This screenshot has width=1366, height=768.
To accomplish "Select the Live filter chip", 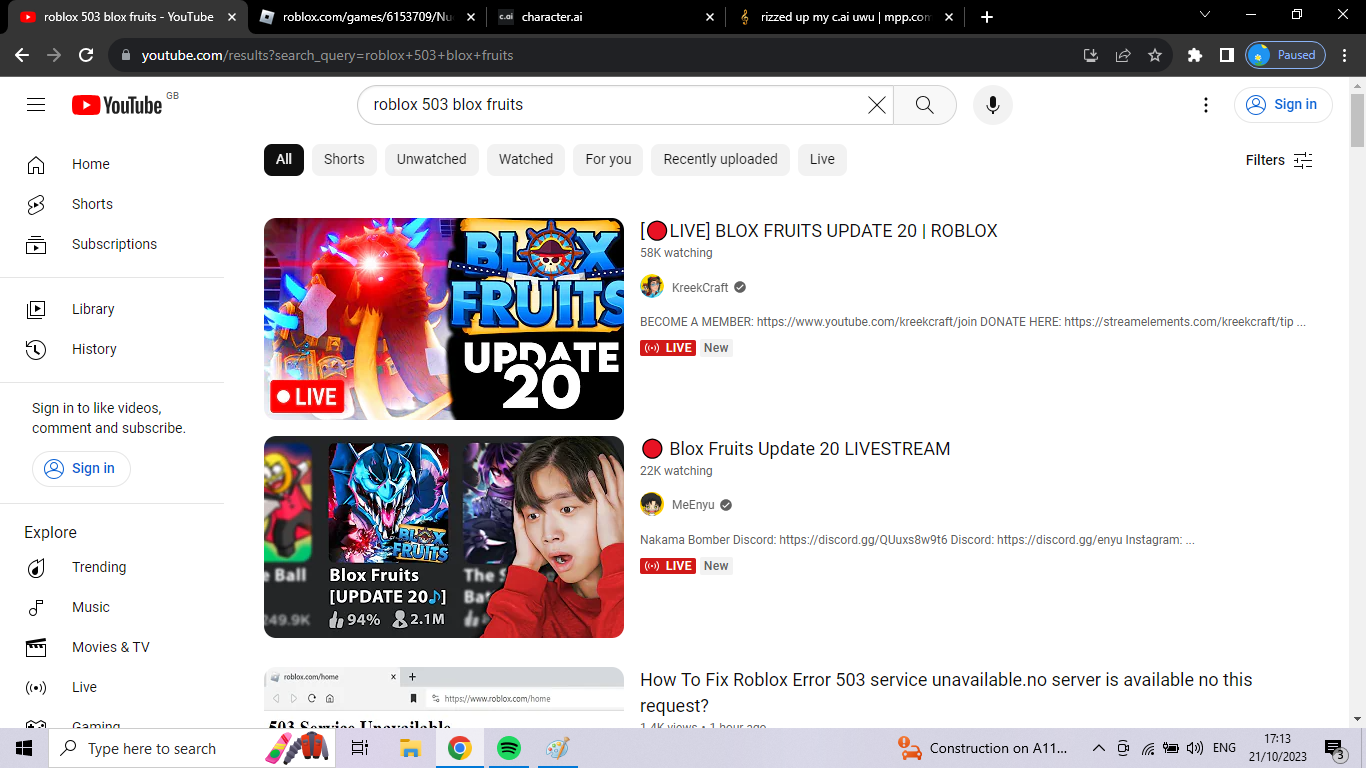I will (x=822, y=159).
